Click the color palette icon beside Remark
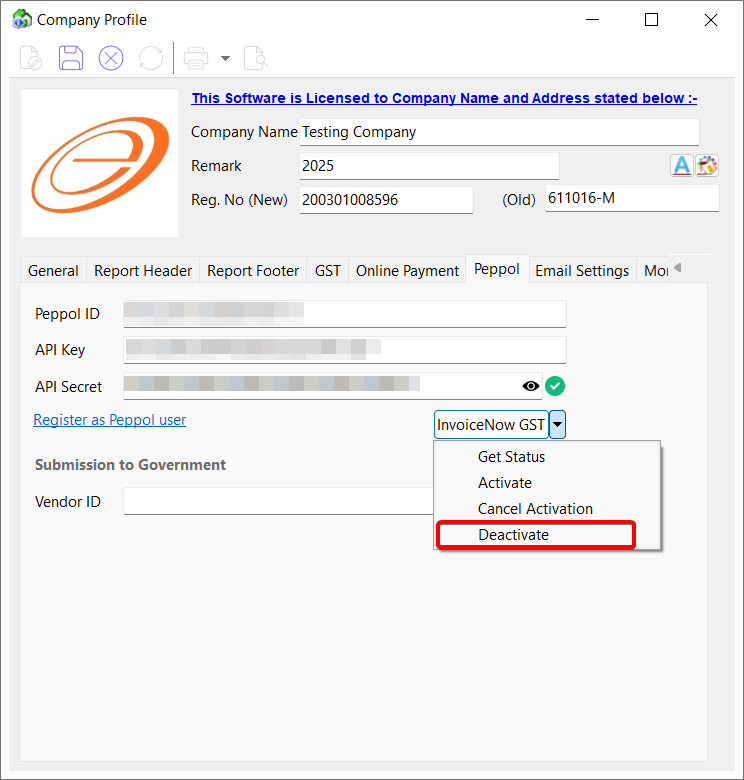 708,166
